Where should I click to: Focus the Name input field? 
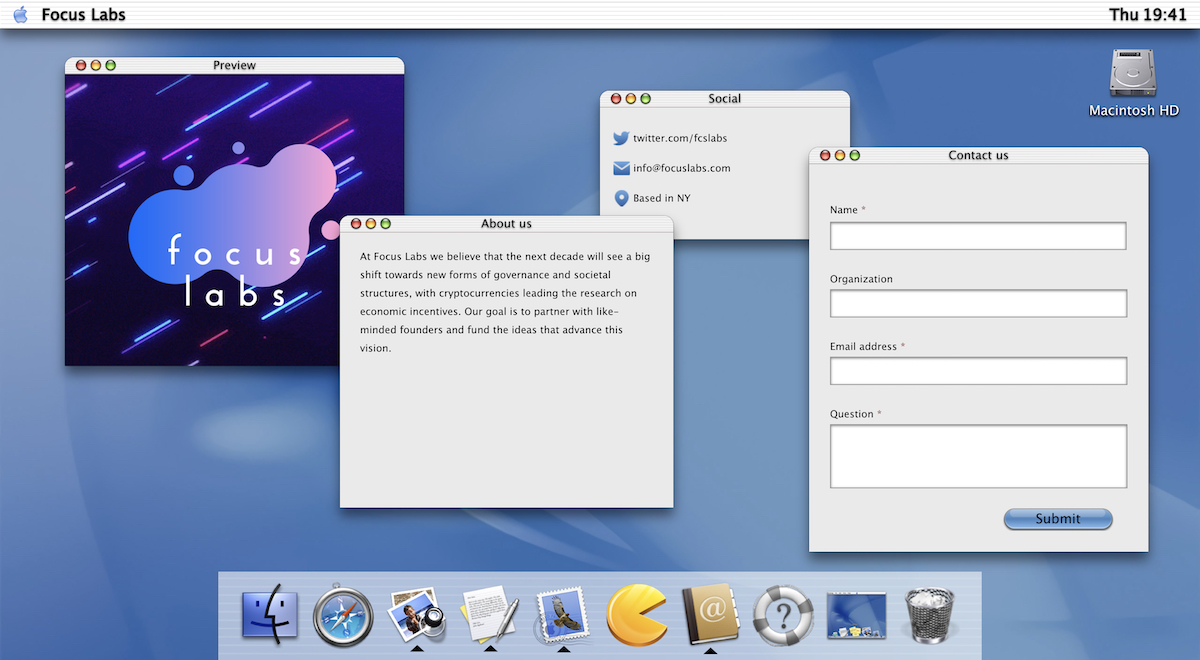click(978, 236)
